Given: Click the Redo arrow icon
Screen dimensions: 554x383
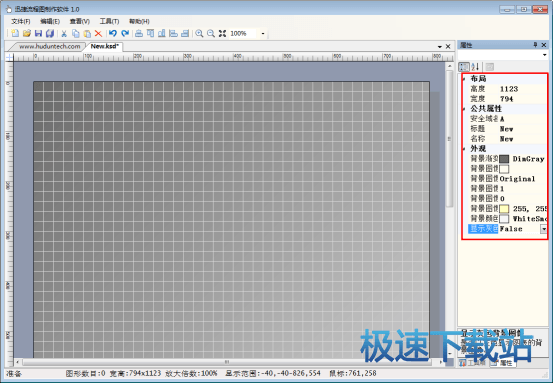Looking at the screenshot, I should coord(125,34).
